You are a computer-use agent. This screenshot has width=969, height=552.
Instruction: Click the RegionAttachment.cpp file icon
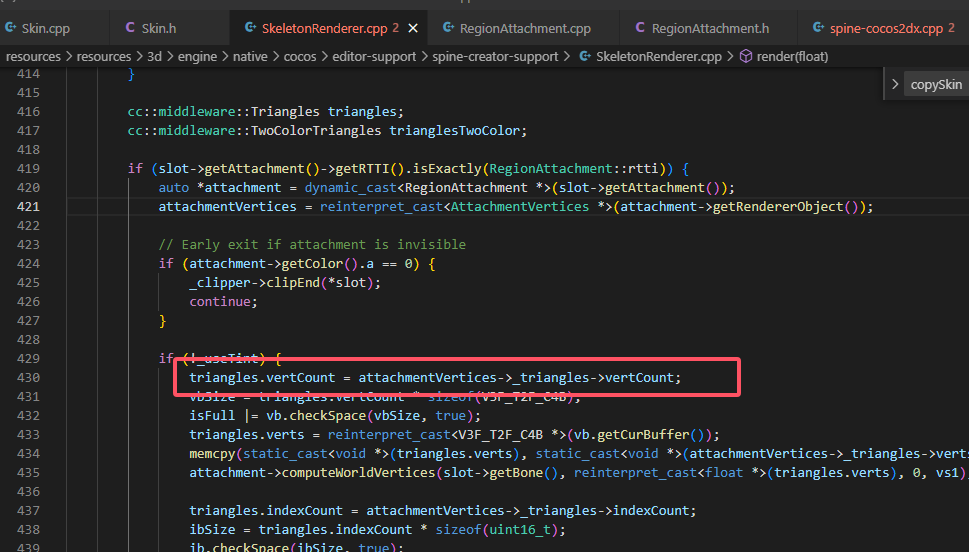(449, 28)
